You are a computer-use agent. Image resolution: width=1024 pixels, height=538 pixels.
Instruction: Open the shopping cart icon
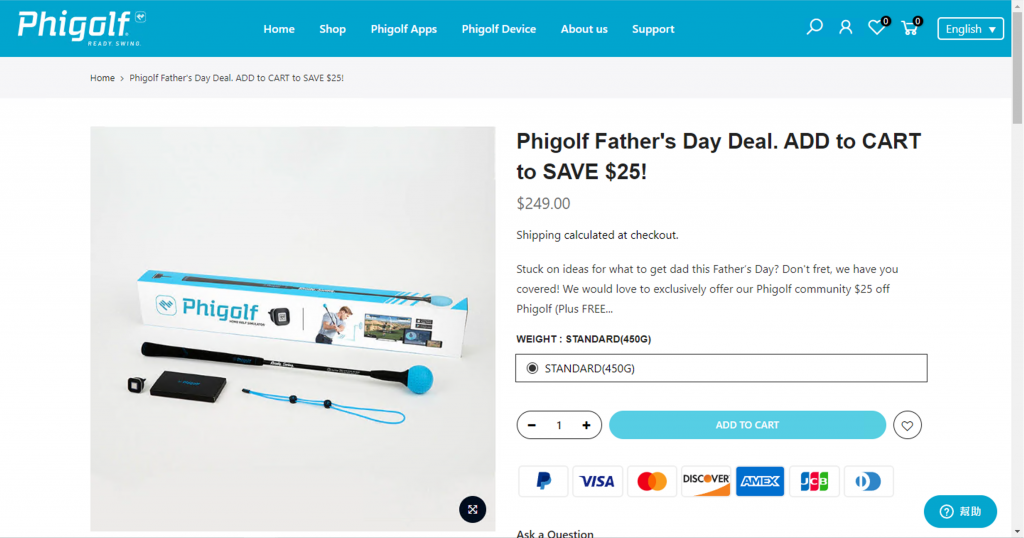pos(909,28)
